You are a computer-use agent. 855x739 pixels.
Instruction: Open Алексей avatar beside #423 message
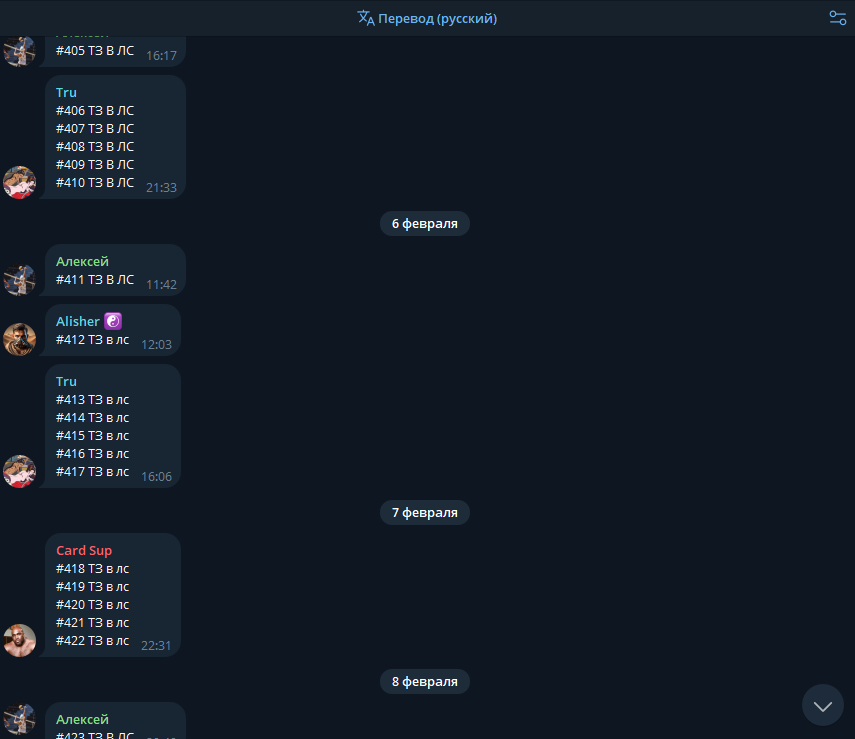[20, 720]
